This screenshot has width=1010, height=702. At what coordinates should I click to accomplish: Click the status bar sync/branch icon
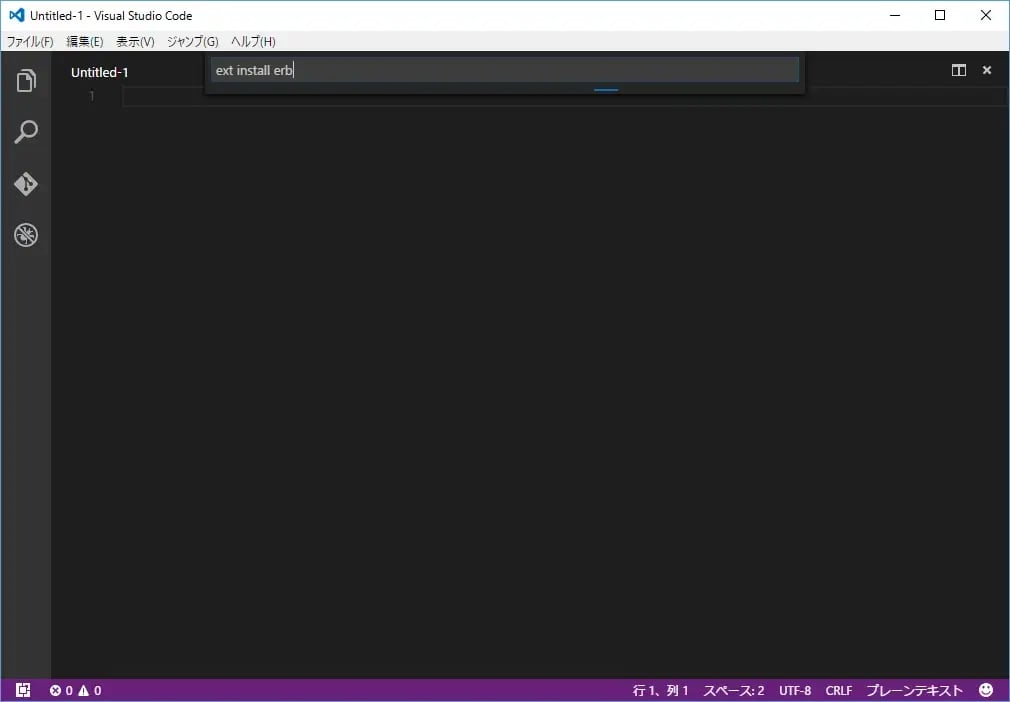(x=23, y=690)
